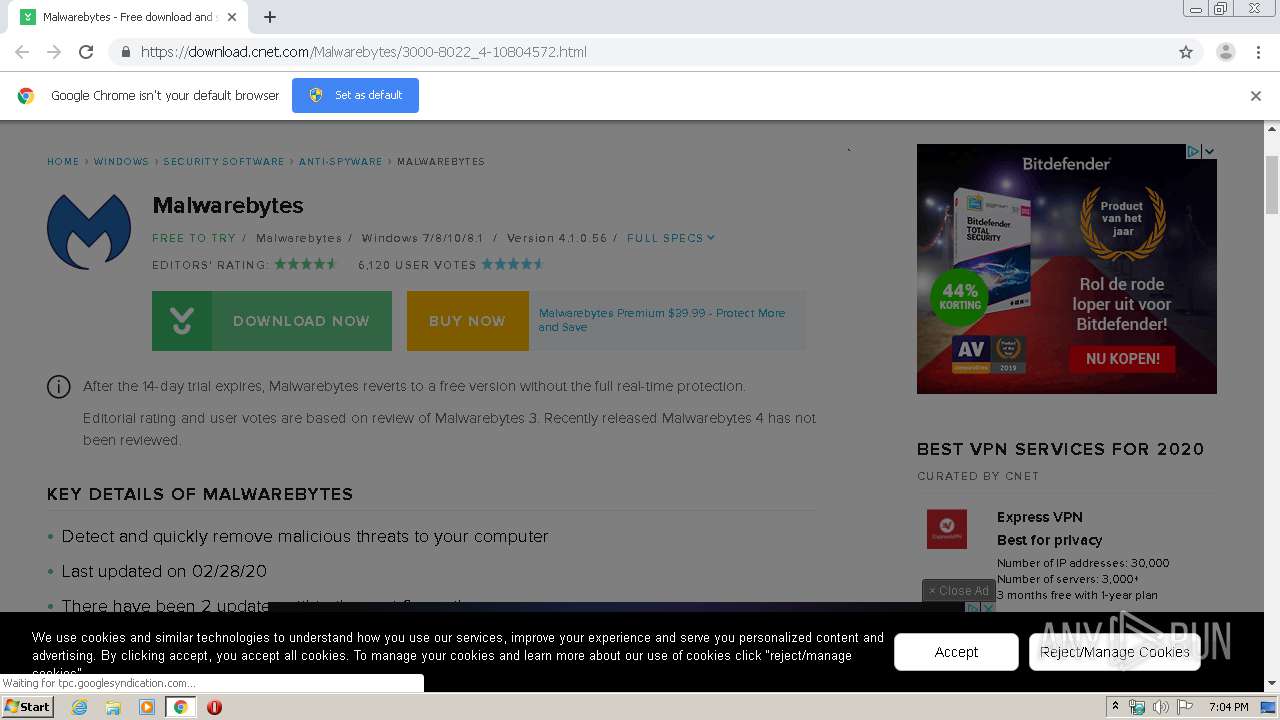Click the page vertical scrollbar thumb
The height and width of the screenshot is (720, 1280).
[1272, 185]
